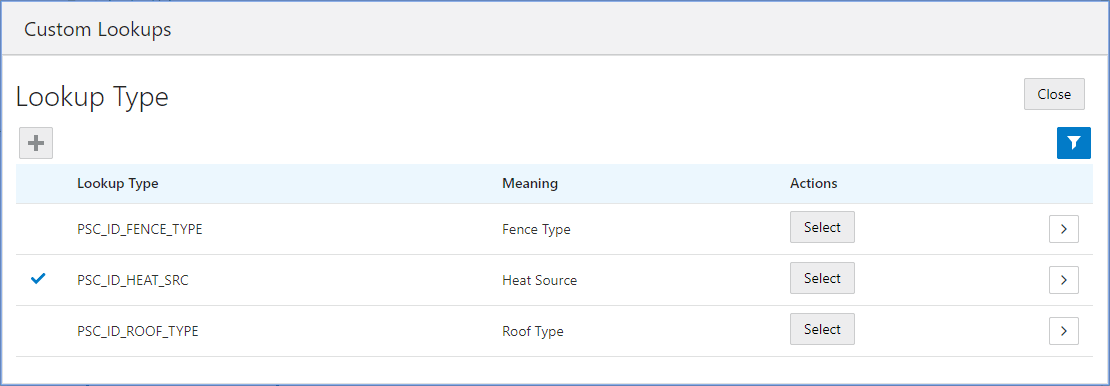Screen dimensions: 1110x386
Task: Click the blue checkmark on PSC_ID_HEAT_SRC row
Action: click(x=38, y=279)
